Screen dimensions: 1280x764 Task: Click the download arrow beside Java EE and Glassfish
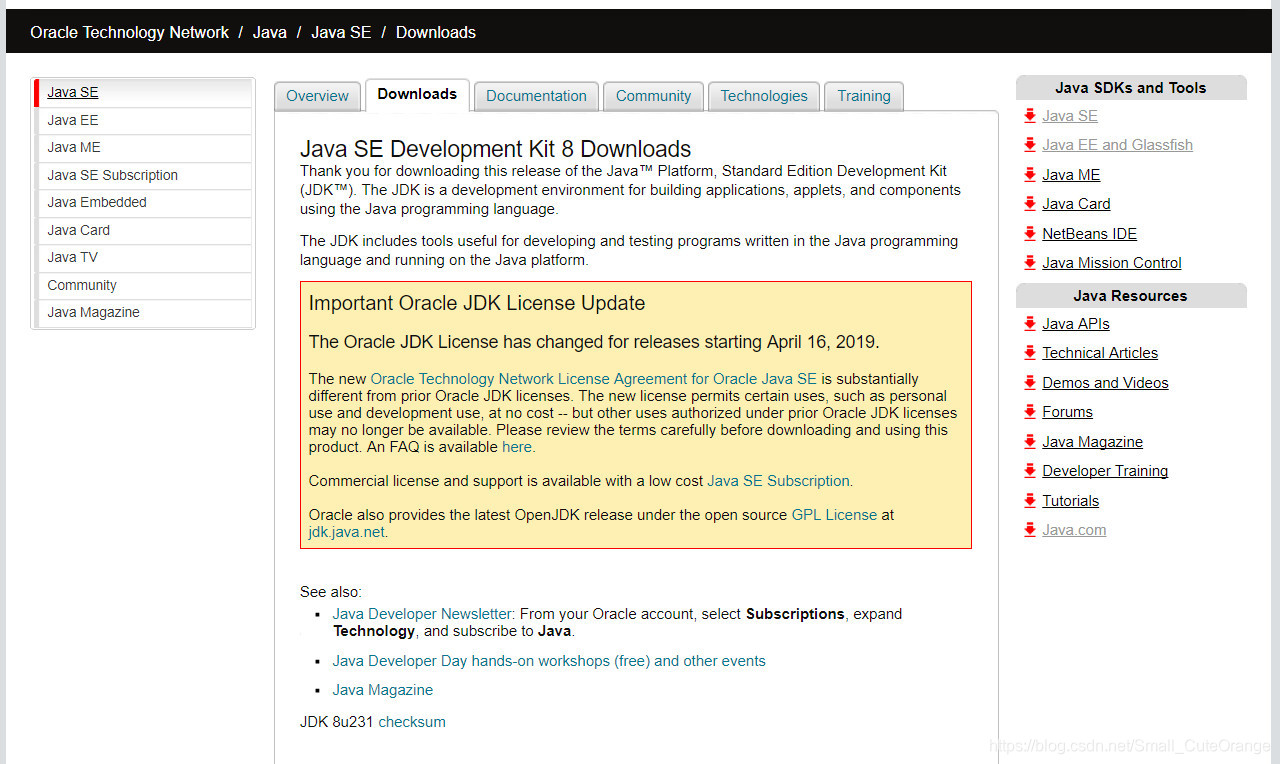1030,145
